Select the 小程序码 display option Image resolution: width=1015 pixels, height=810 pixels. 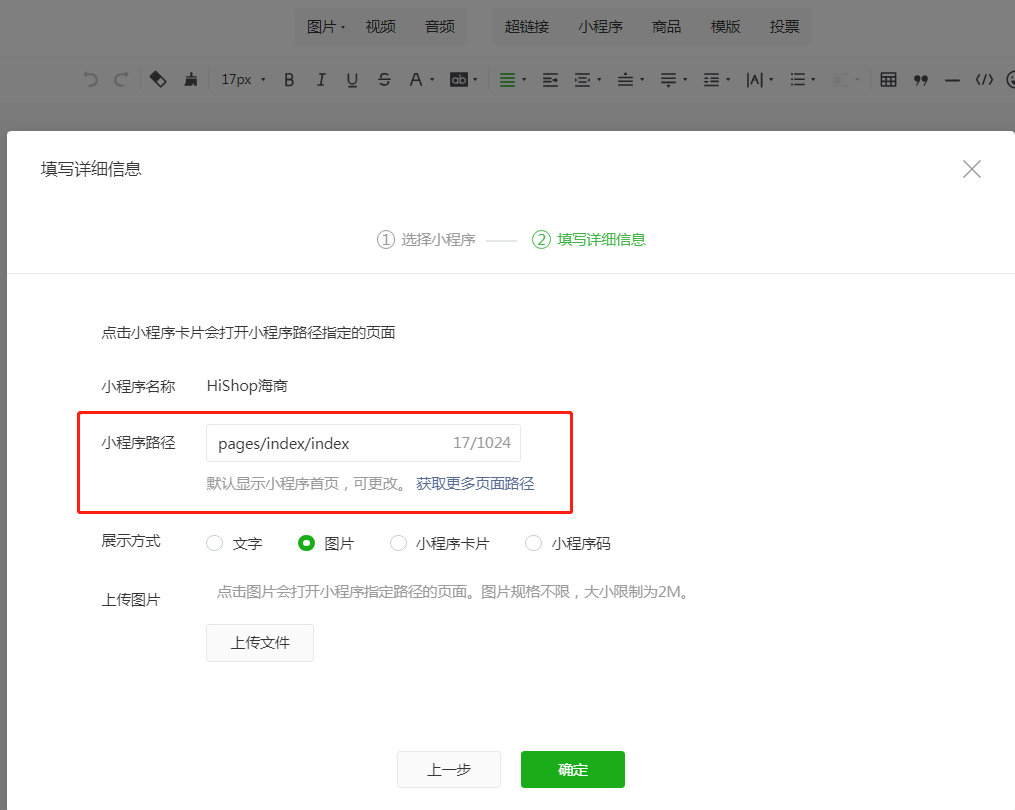[x=534, y=544]
